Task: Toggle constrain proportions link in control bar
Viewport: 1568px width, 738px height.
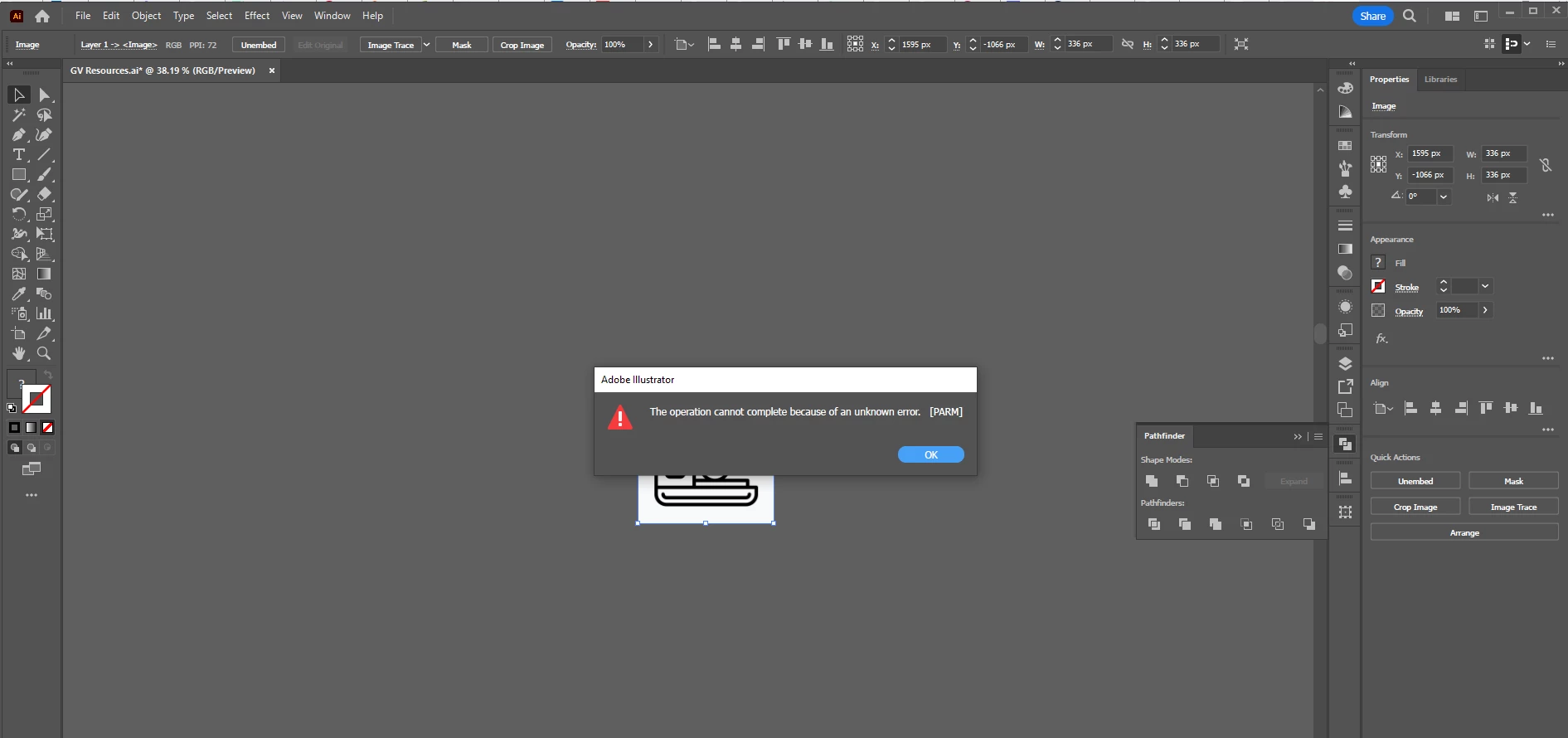Action: tap(1128, 44)
